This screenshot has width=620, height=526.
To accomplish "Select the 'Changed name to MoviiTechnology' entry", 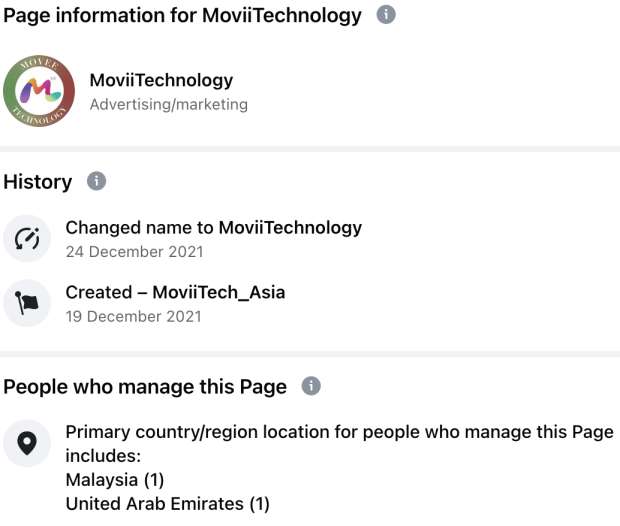I will [x=214, y=228].
